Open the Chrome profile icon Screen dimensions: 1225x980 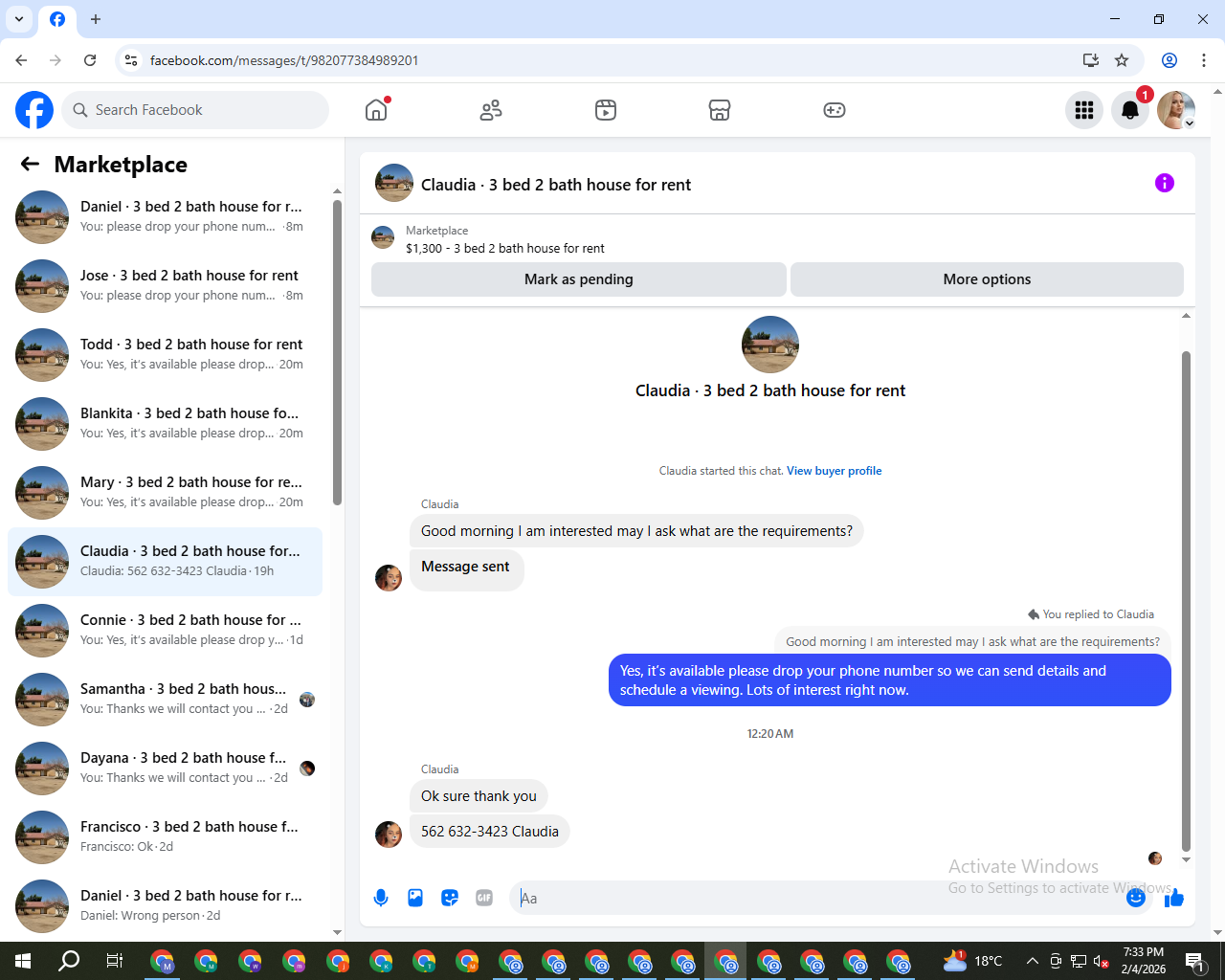pyautogui.click(x=1169, y=60)
